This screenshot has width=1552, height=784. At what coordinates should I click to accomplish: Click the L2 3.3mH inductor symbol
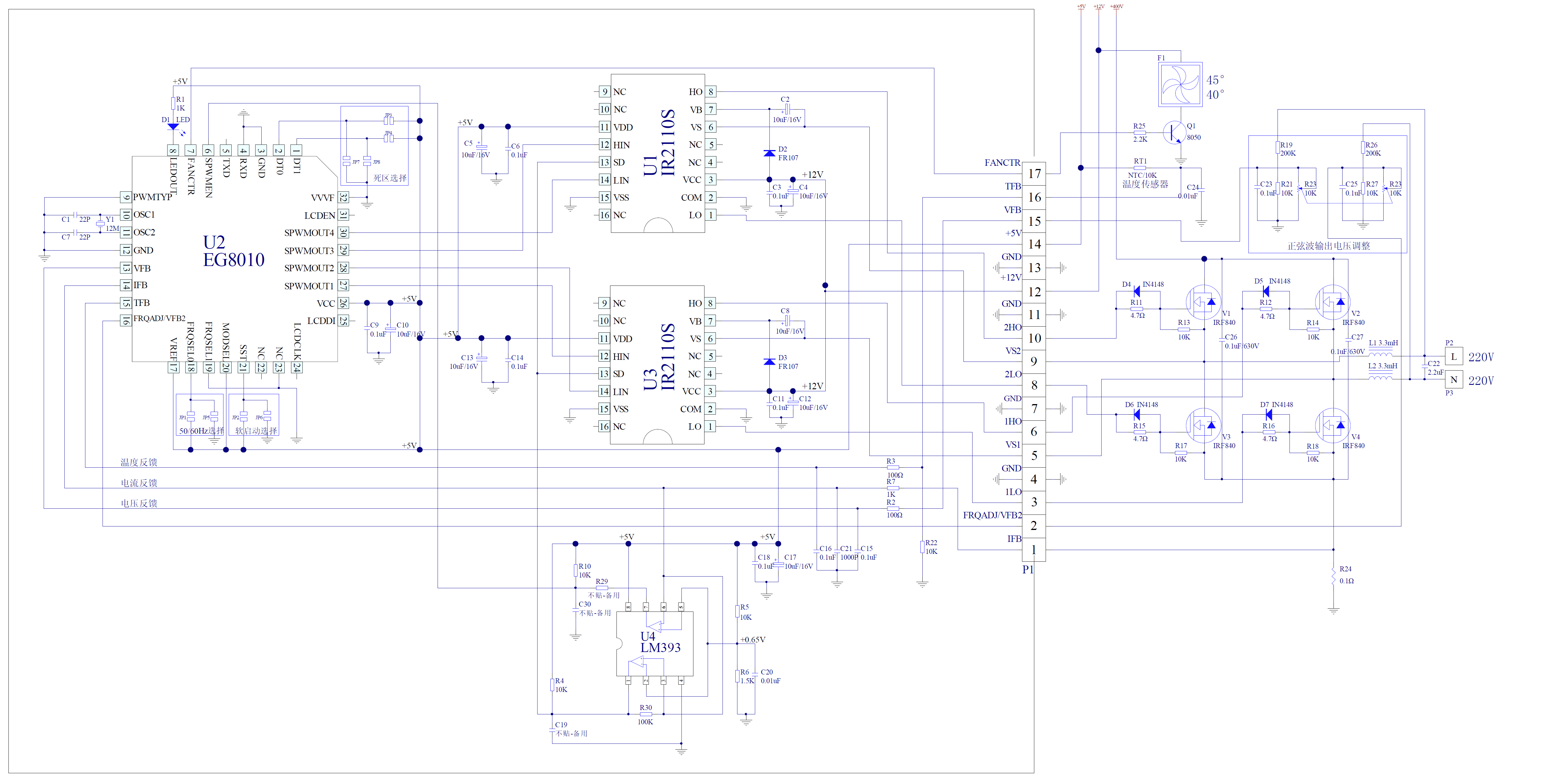pos(1381,376)
